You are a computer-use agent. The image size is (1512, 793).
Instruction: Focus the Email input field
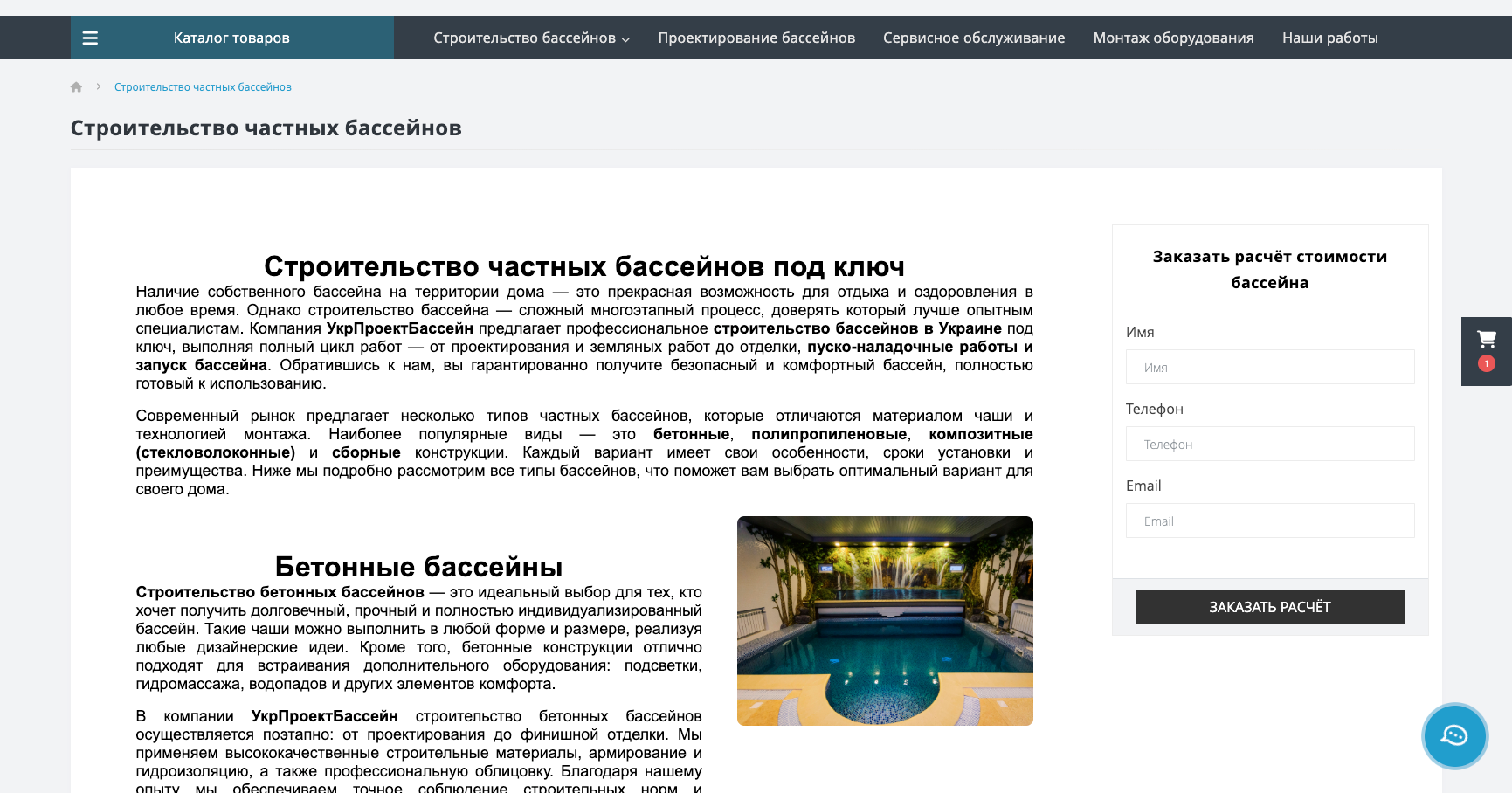point(1270,521)
